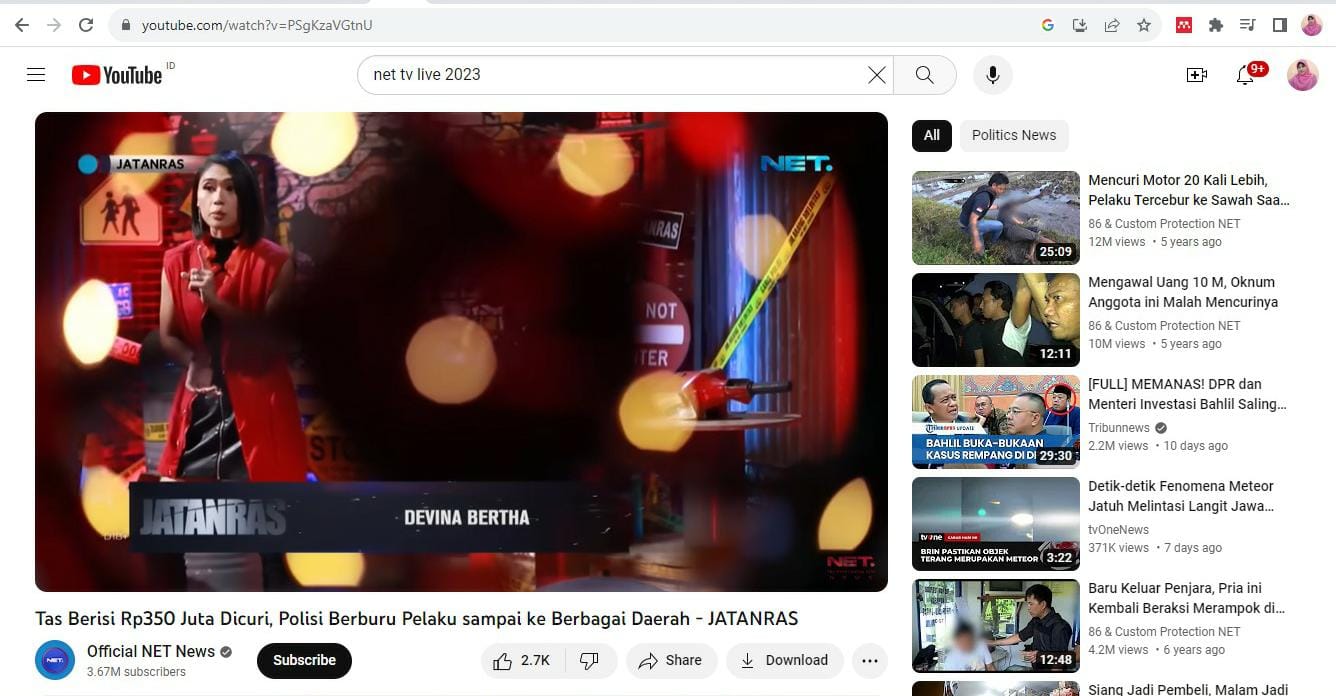1336x696 pixels.
Task: Open thumbnail Mengawal Uang 10 M video
Action: click(x=996, y=320)
